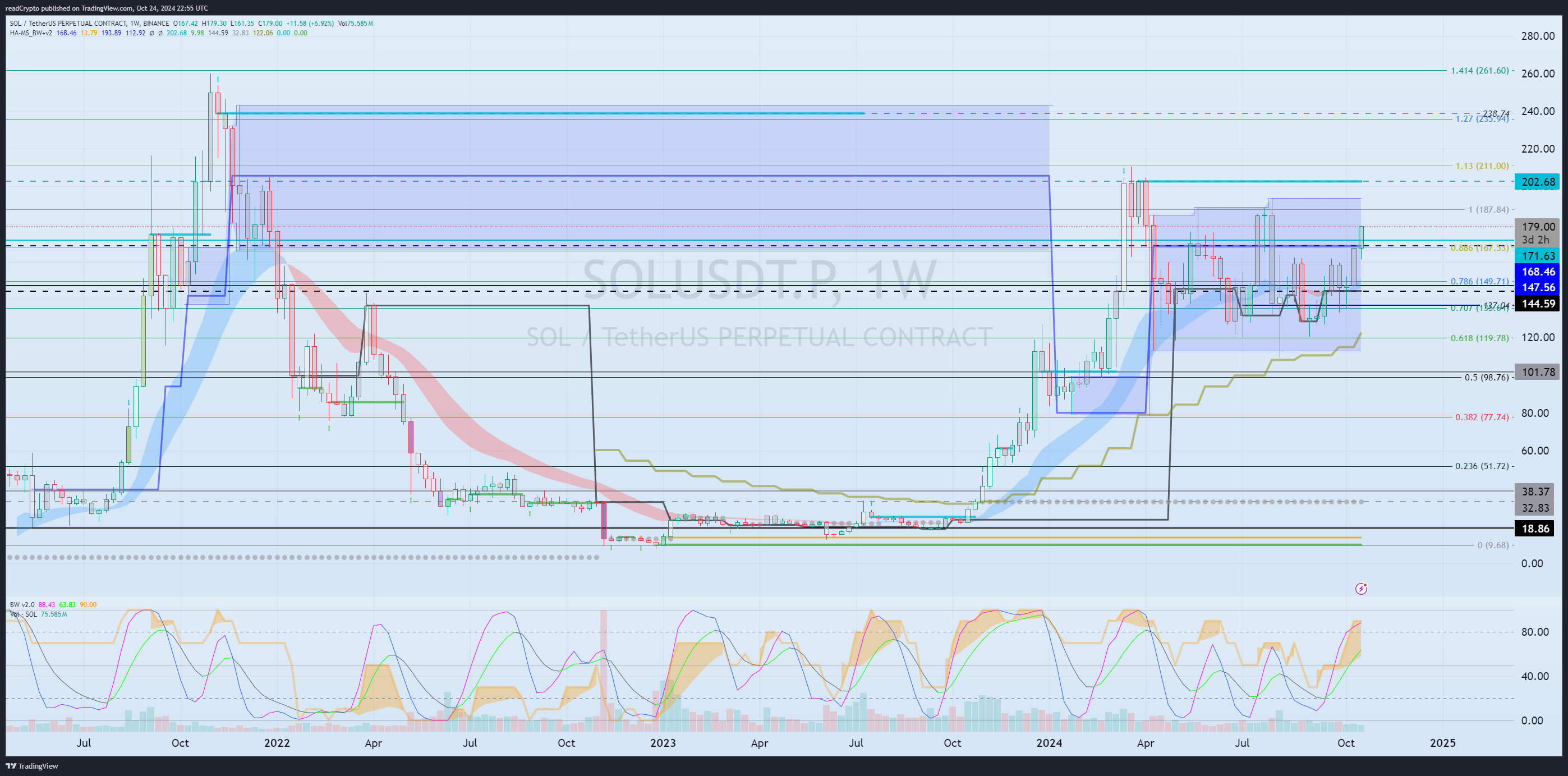
Task: Select the 1 (187.84) Fibonacci label
Action: click(x=1488, y=209)
